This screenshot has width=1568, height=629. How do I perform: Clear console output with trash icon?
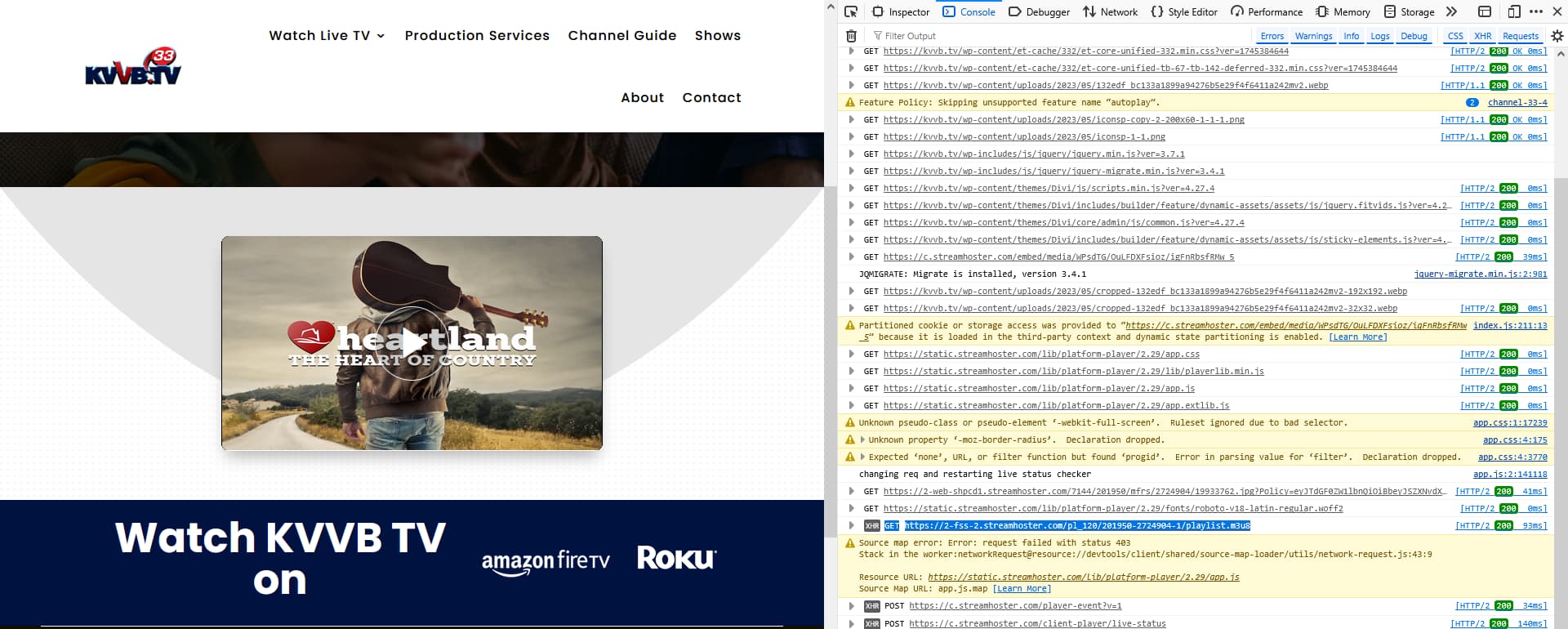(x=851, y=36)
